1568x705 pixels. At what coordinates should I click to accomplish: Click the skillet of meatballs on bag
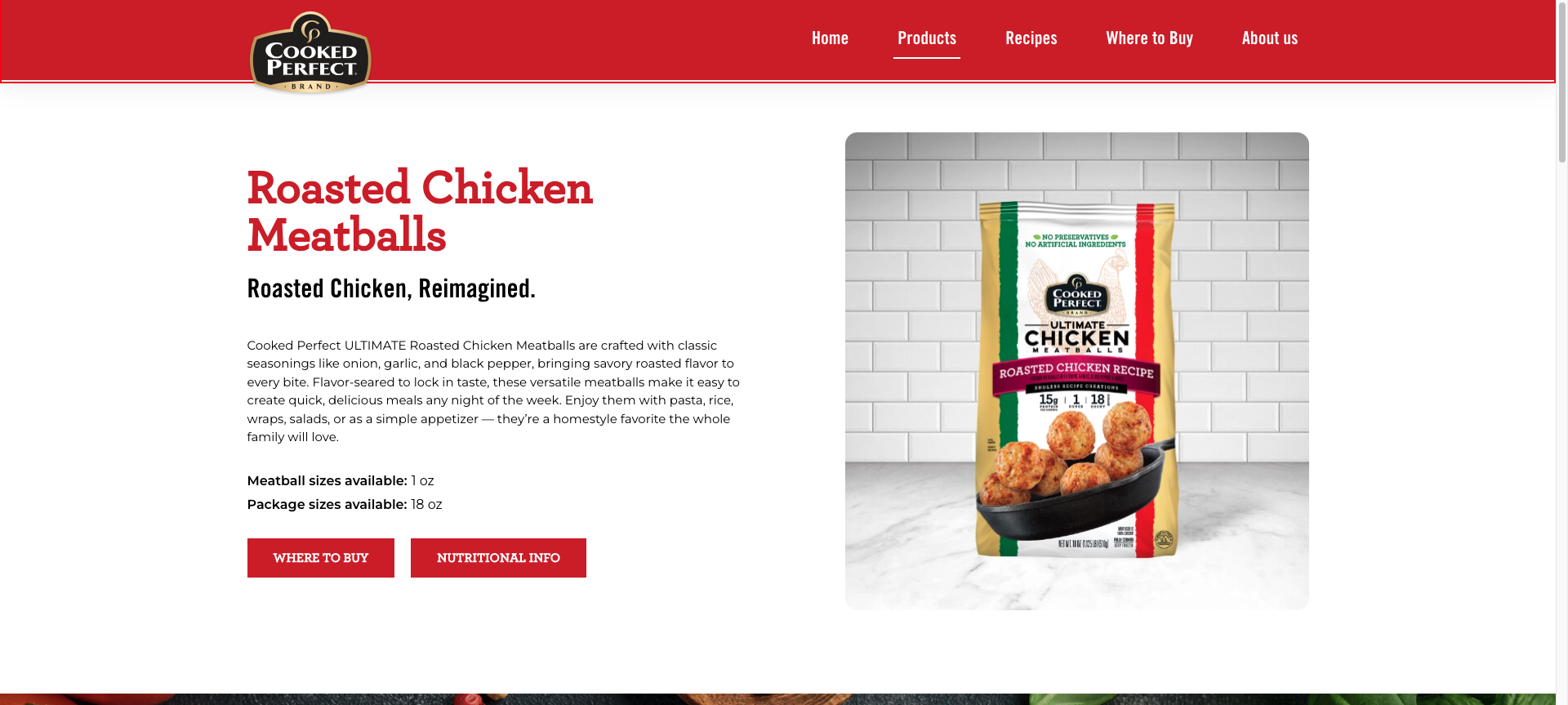pyautogui.click(x=1076, y=474)
